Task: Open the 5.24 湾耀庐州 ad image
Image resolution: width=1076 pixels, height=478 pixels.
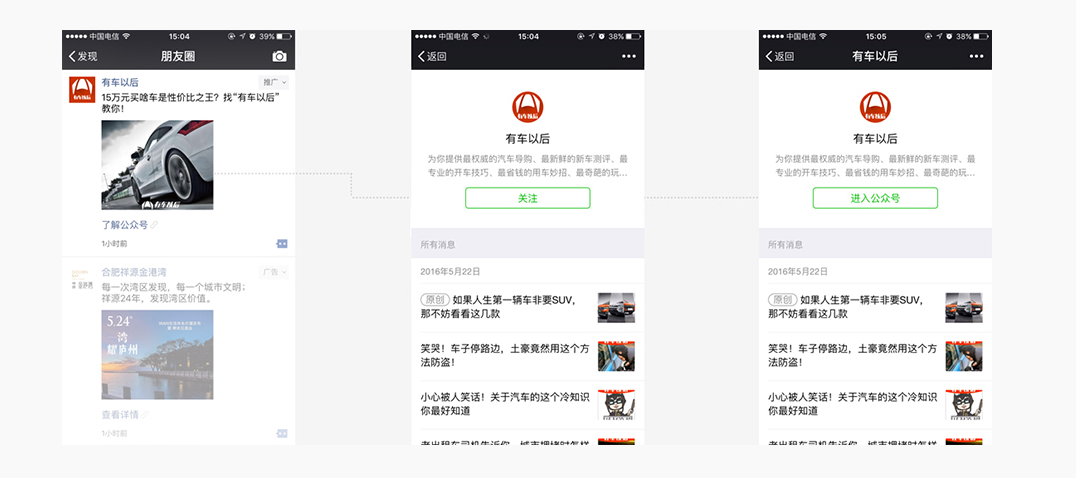Action: (x=157, y=355)
